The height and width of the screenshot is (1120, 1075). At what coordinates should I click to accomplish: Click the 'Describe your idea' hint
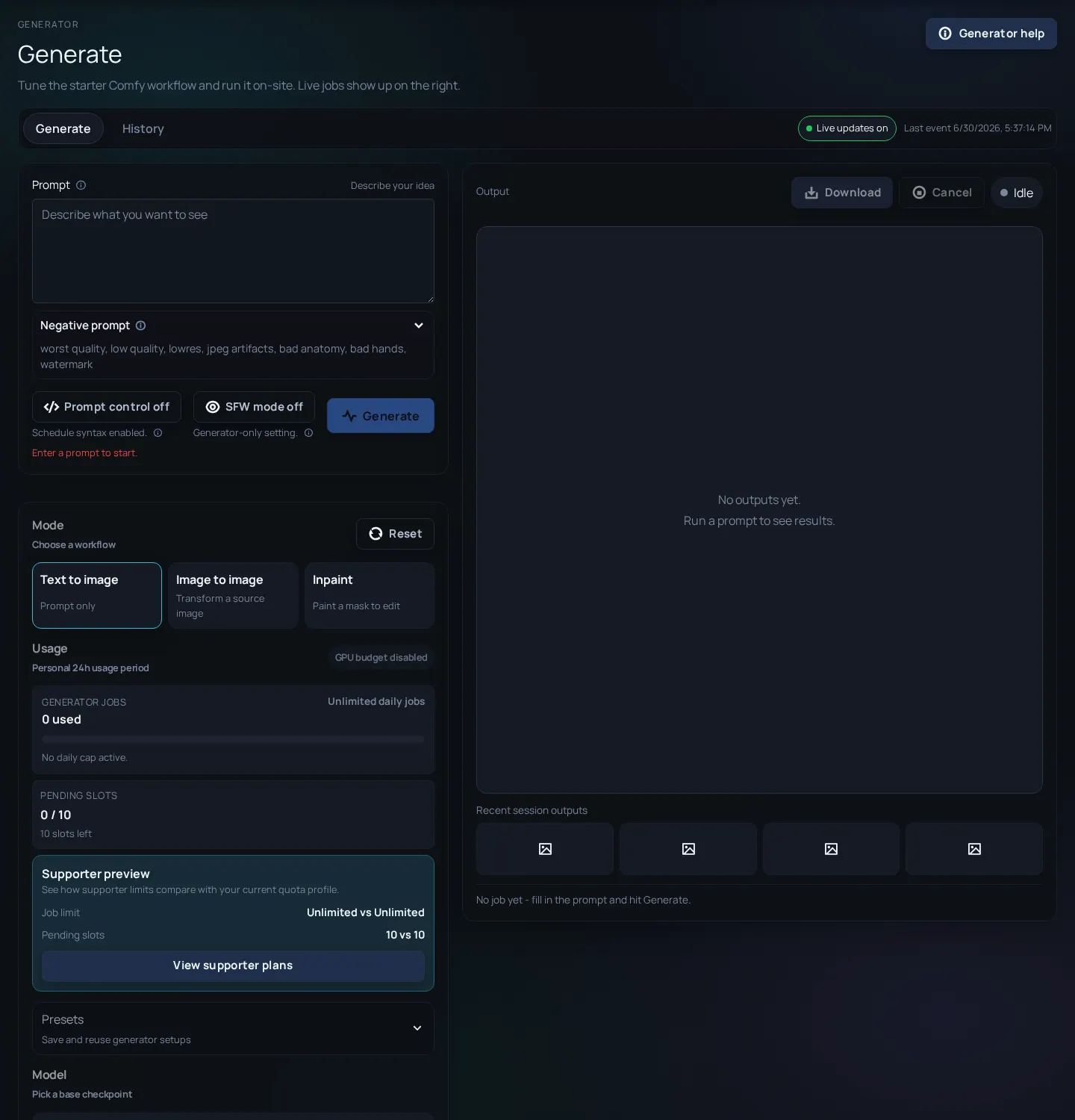[393, 186]
